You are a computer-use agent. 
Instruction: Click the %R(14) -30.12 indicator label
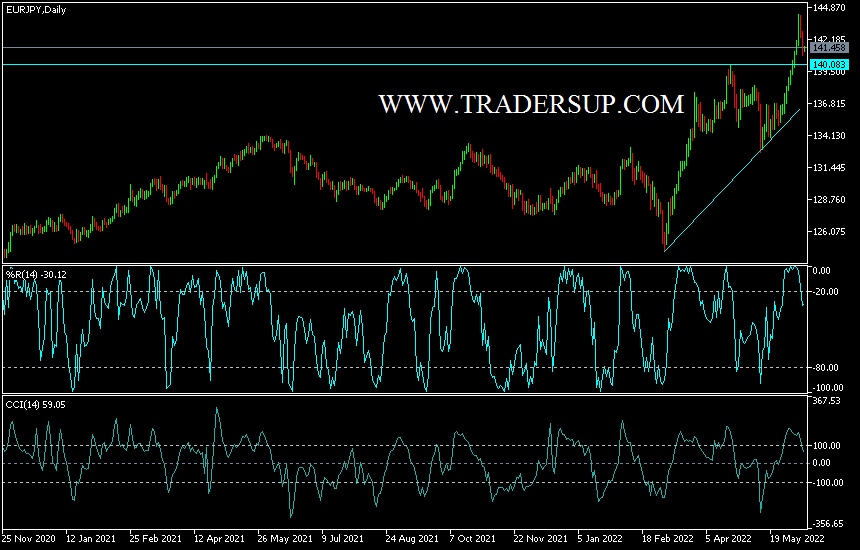pos(36,274)
